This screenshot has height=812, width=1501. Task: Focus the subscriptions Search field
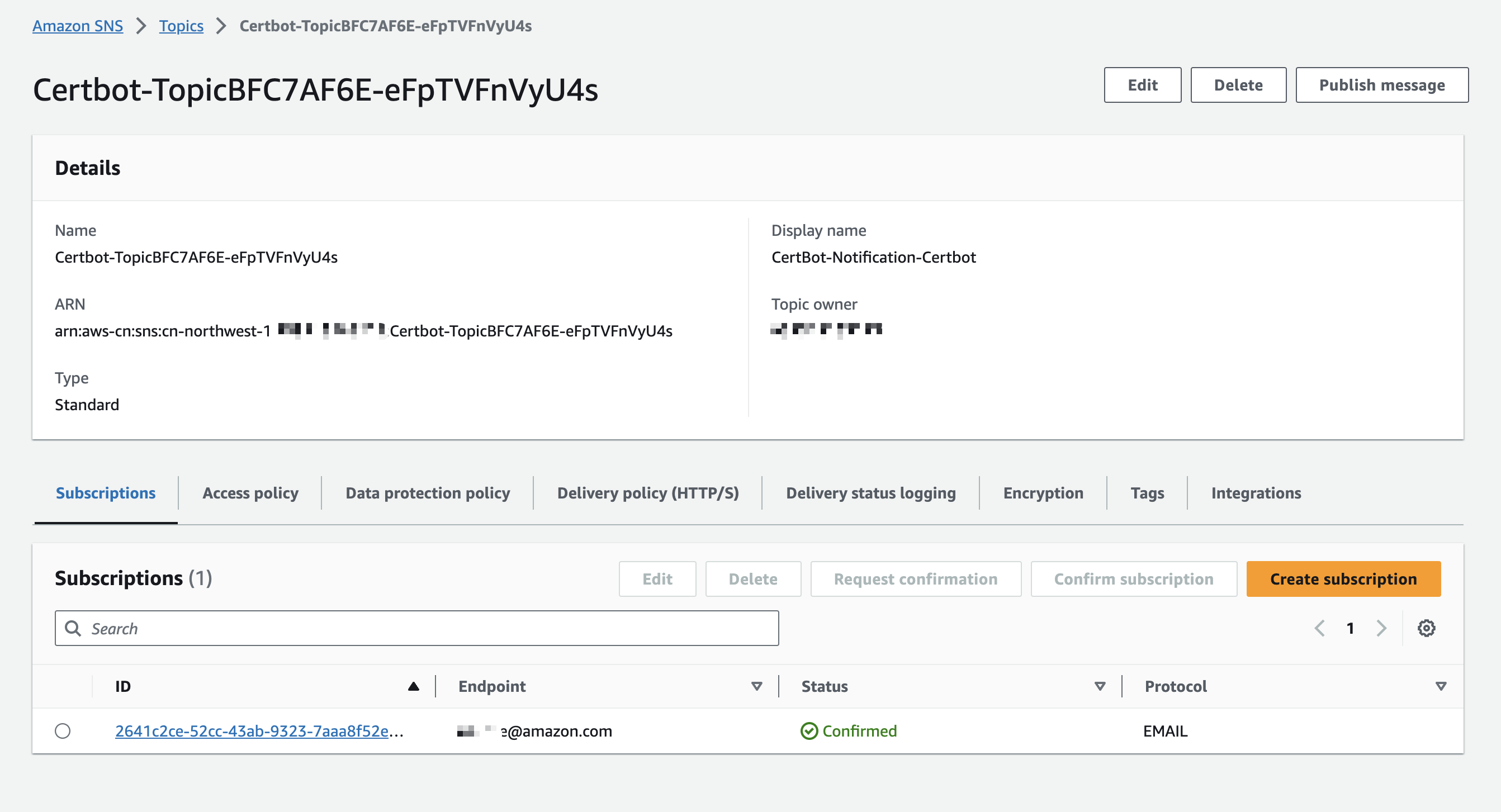point(416,628)
